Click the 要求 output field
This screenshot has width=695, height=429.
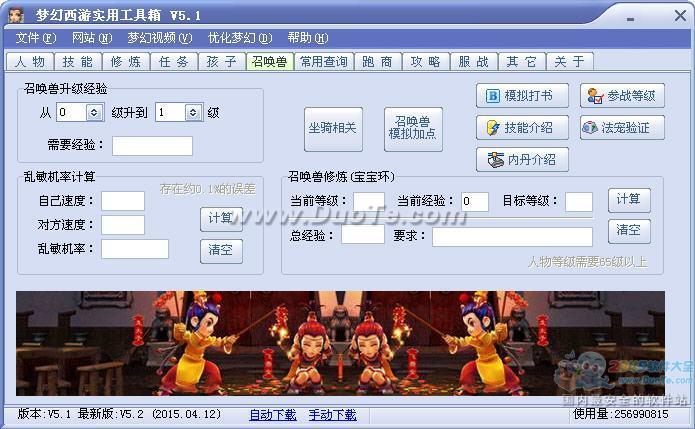(512, 237)
